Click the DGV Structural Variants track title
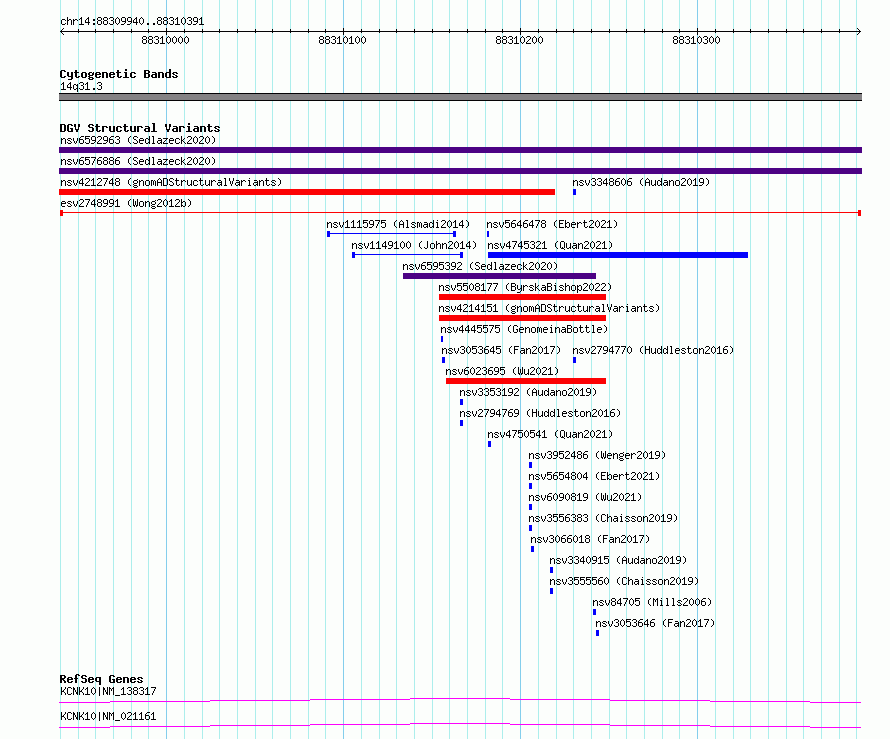This screenshot has width=890, height=739. click(x=140, y=128)
